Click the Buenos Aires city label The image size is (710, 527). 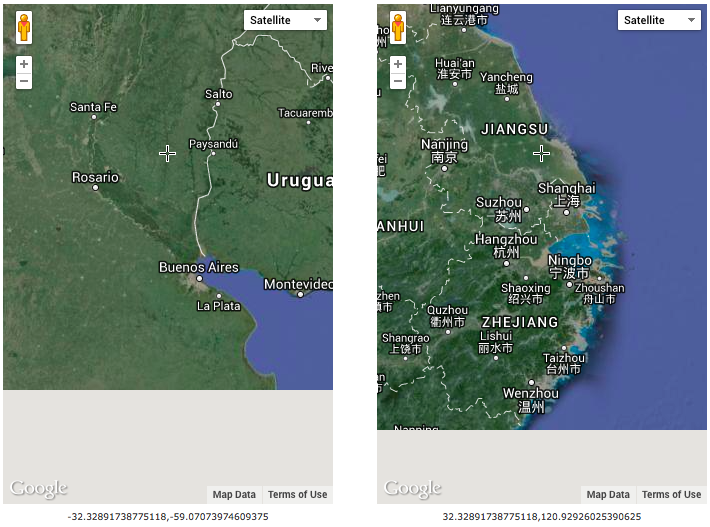(x=199, y=267)
